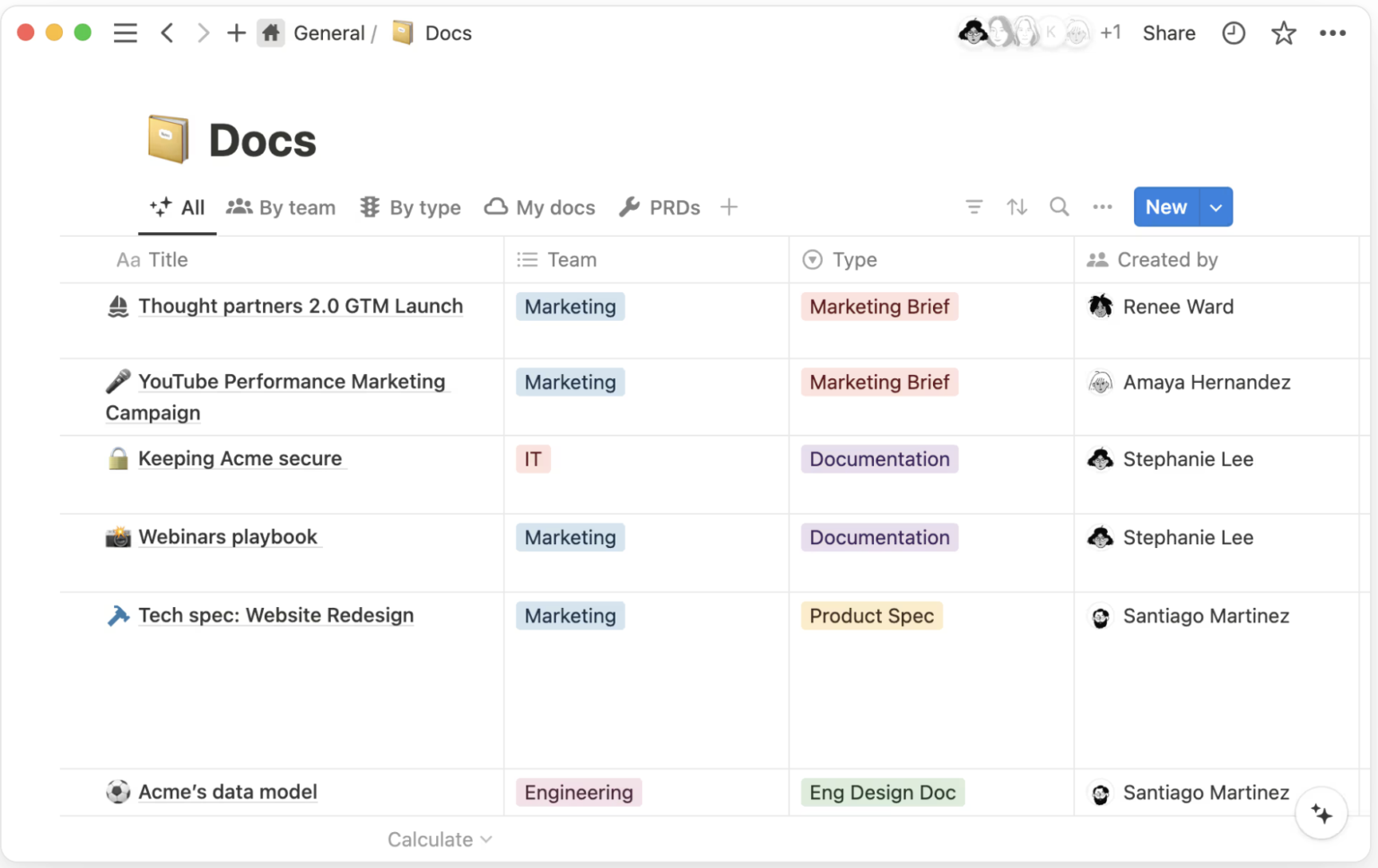Click the +1 avatar stack in the toolbar
The height and width of the screenshot is (868, 1378).
point(1112,32)
